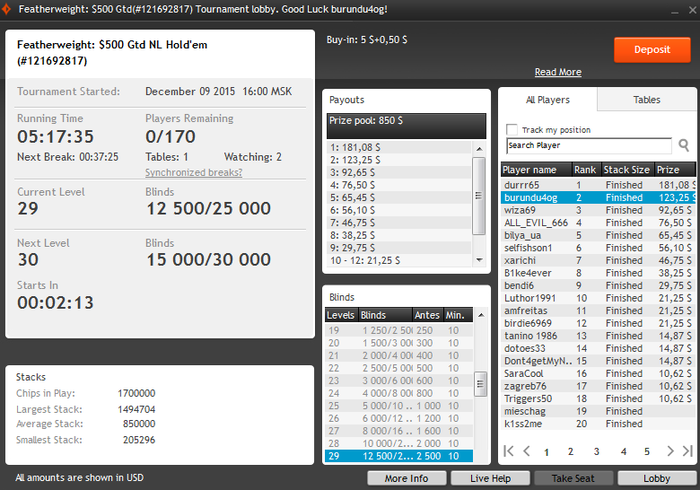Viewport: 700px width, 490px height.
Task: Click the Payouts scroll down arrow
Action: tap(479, 260)
